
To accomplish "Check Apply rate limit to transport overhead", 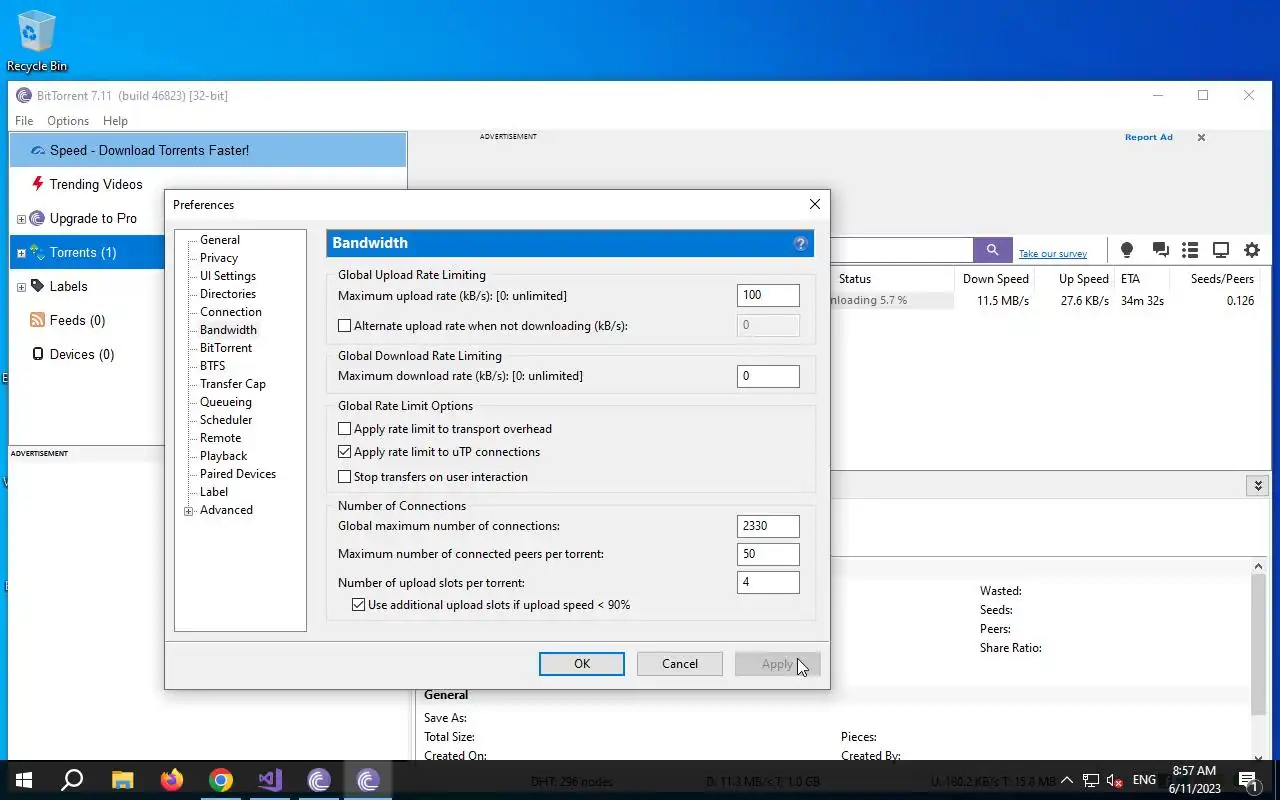I will click(x=345, y=428).
